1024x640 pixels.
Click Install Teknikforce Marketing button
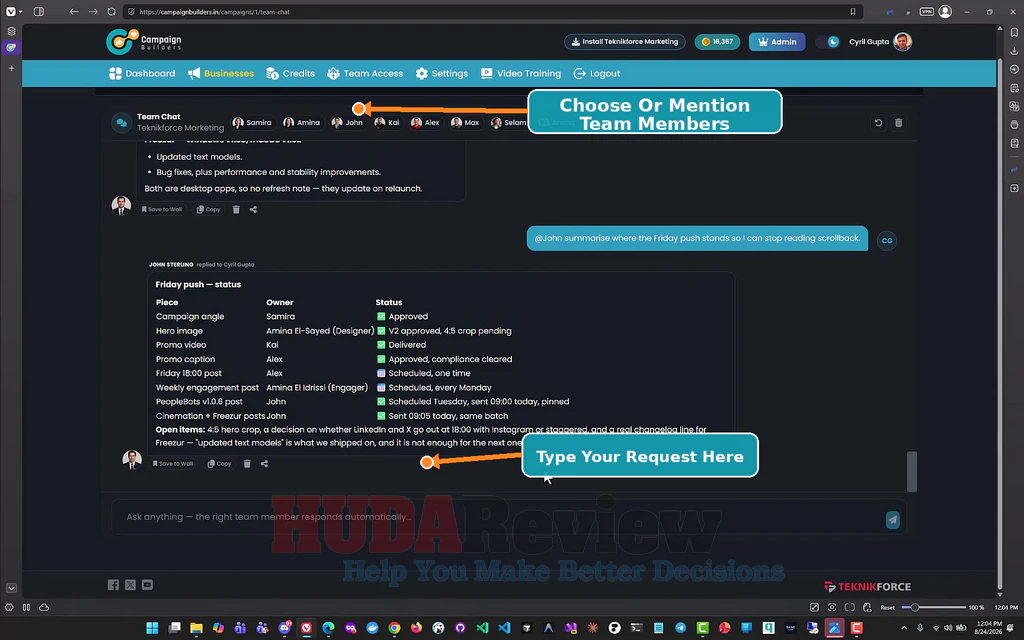(x=625, y=42)
